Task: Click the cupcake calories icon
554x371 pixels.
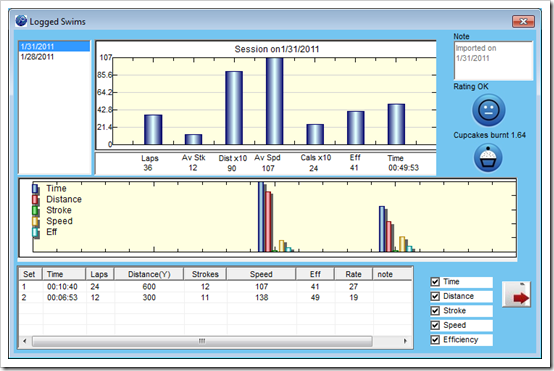Action: (488, 158)
